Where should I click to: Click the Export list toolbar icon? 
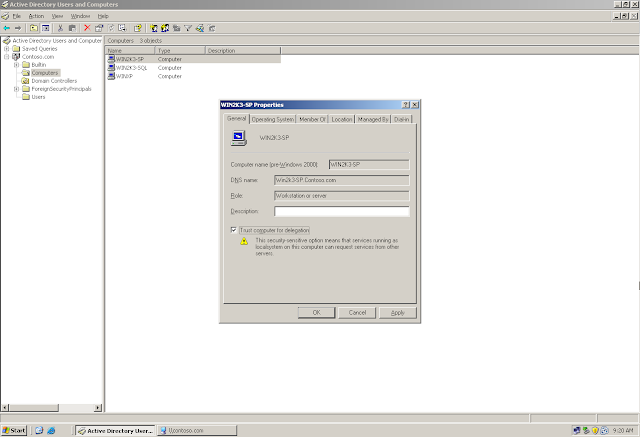pyautogui.click(x=122, y=28)
